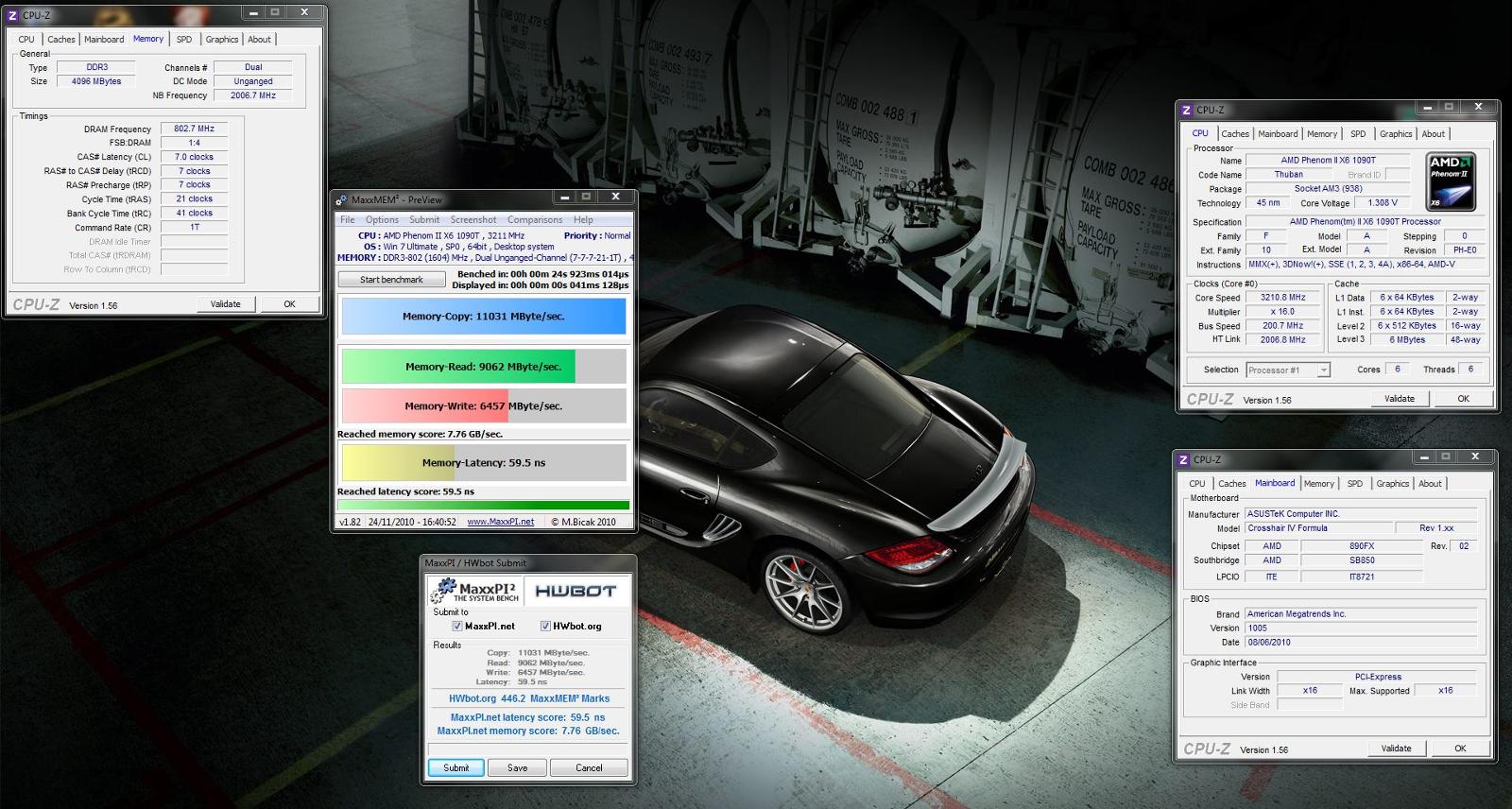Click the Memory-Read 9062 MByte/sec result bar
This screenshot has width=1512, height=809.
[x=484, y=367]
